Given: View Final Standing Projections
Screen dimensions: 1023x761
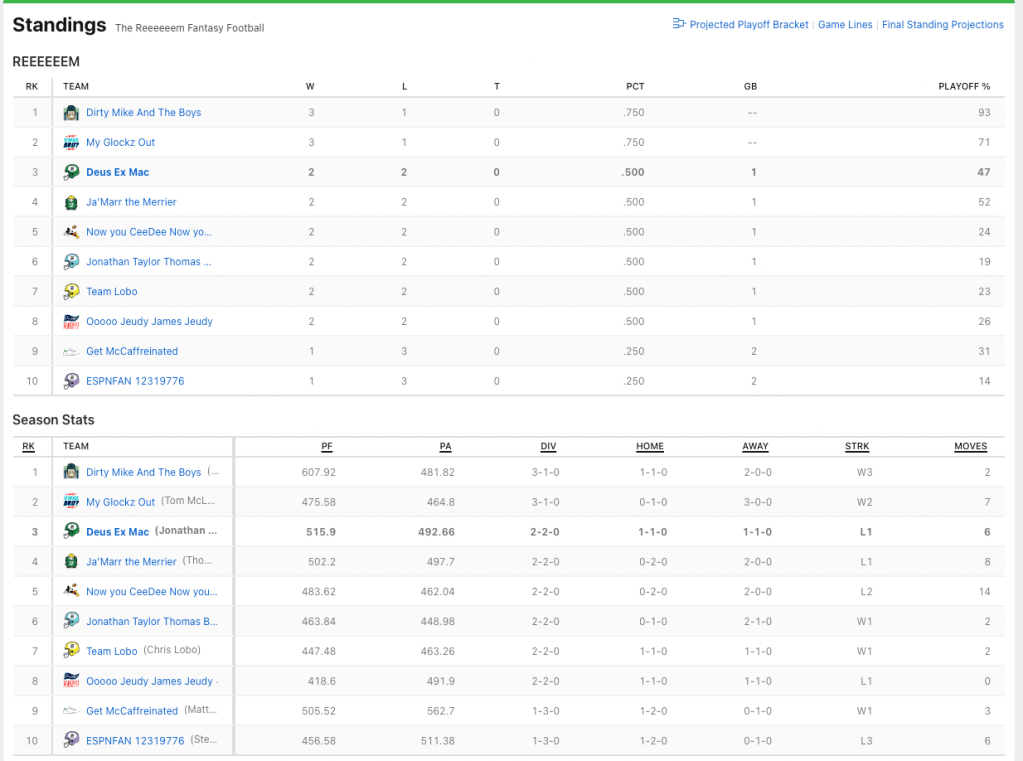Looking at the screenshot, I should pyautogui.click(x=942, y=25).
